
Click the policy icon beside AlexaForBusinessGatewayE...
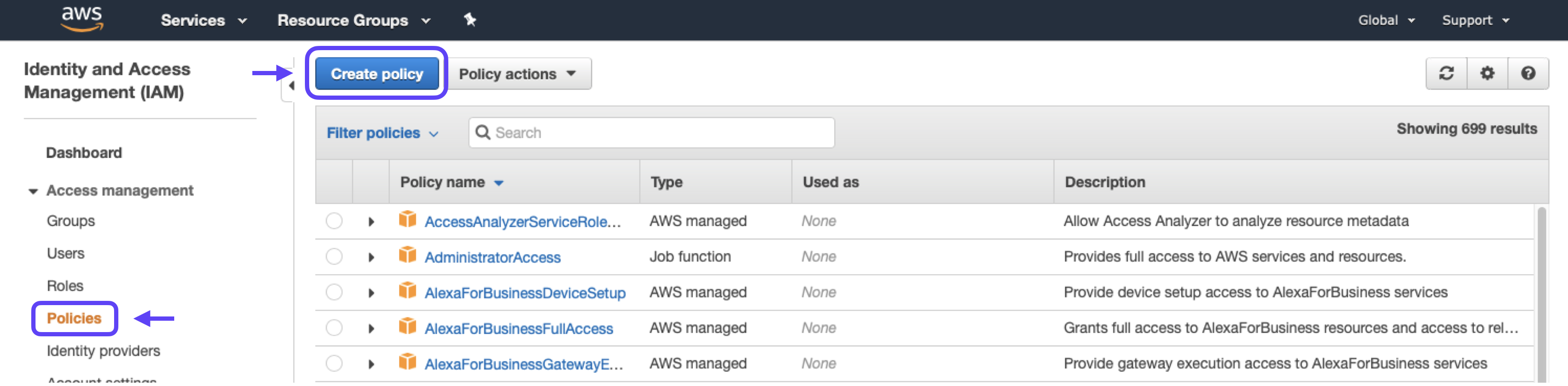(x=407, y=361)
